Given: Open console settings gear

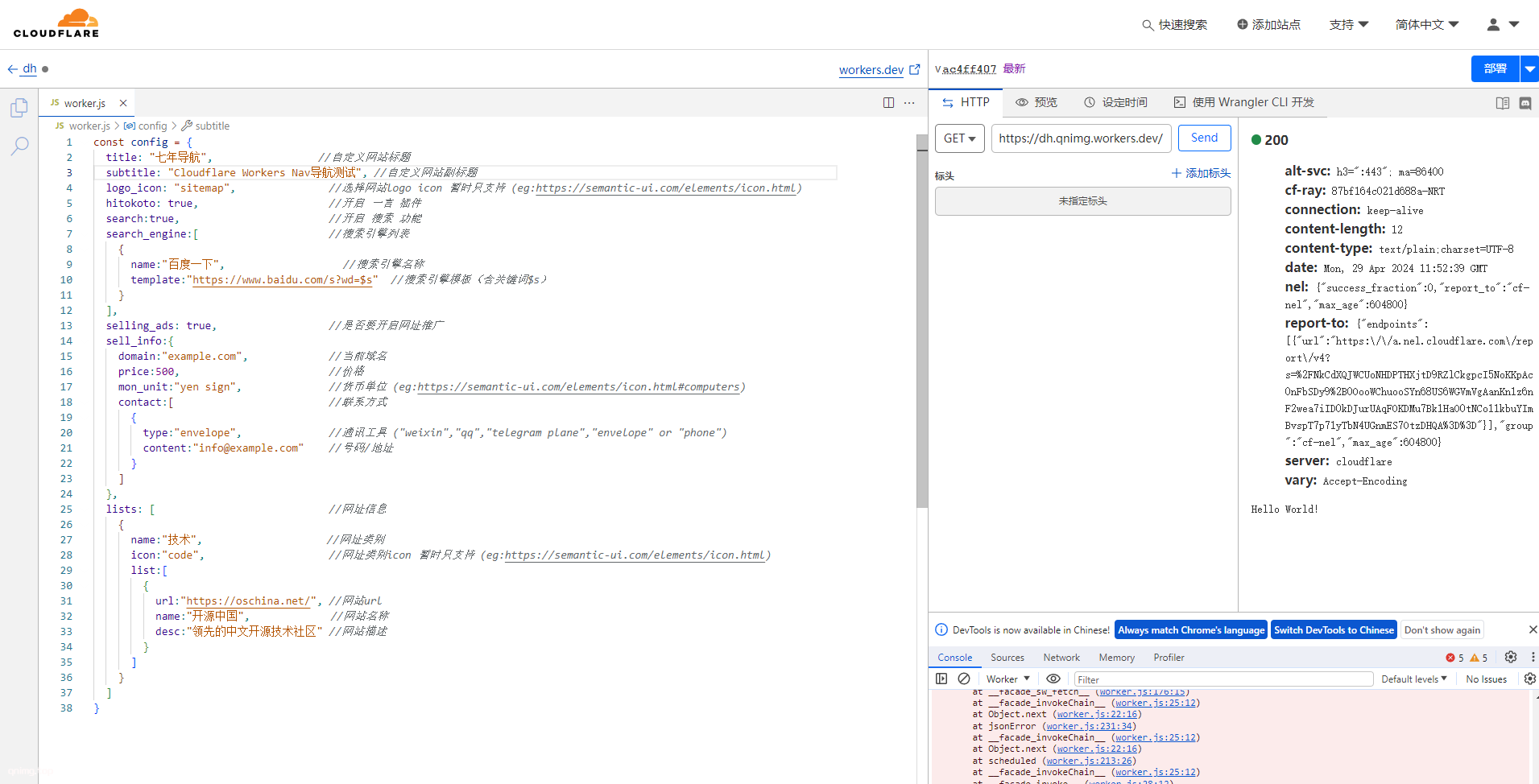Looking at the screenshot, I should [1529, 679].
